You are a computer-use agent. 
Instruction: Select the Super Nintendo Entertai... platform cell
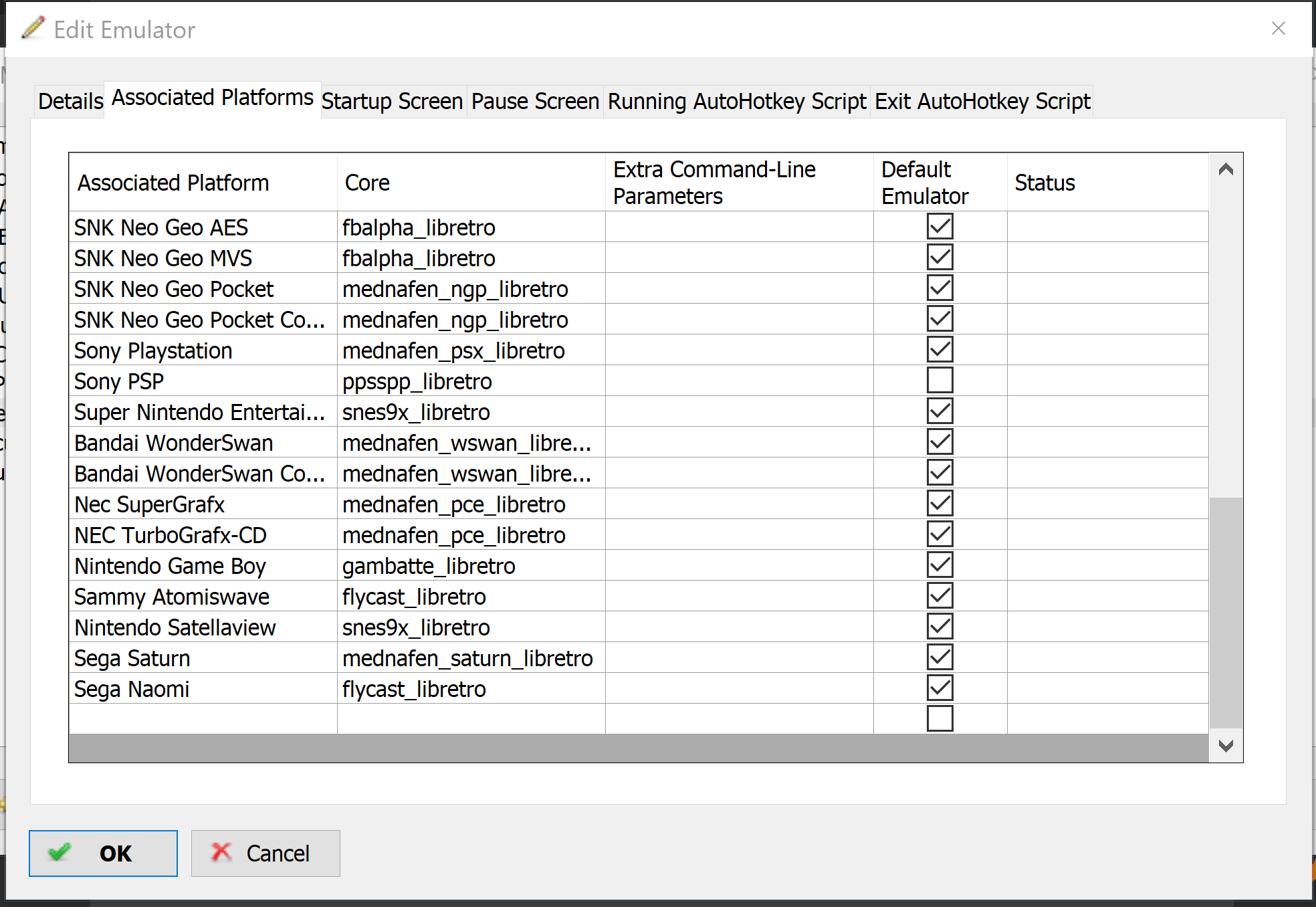[x=203, y=412]
